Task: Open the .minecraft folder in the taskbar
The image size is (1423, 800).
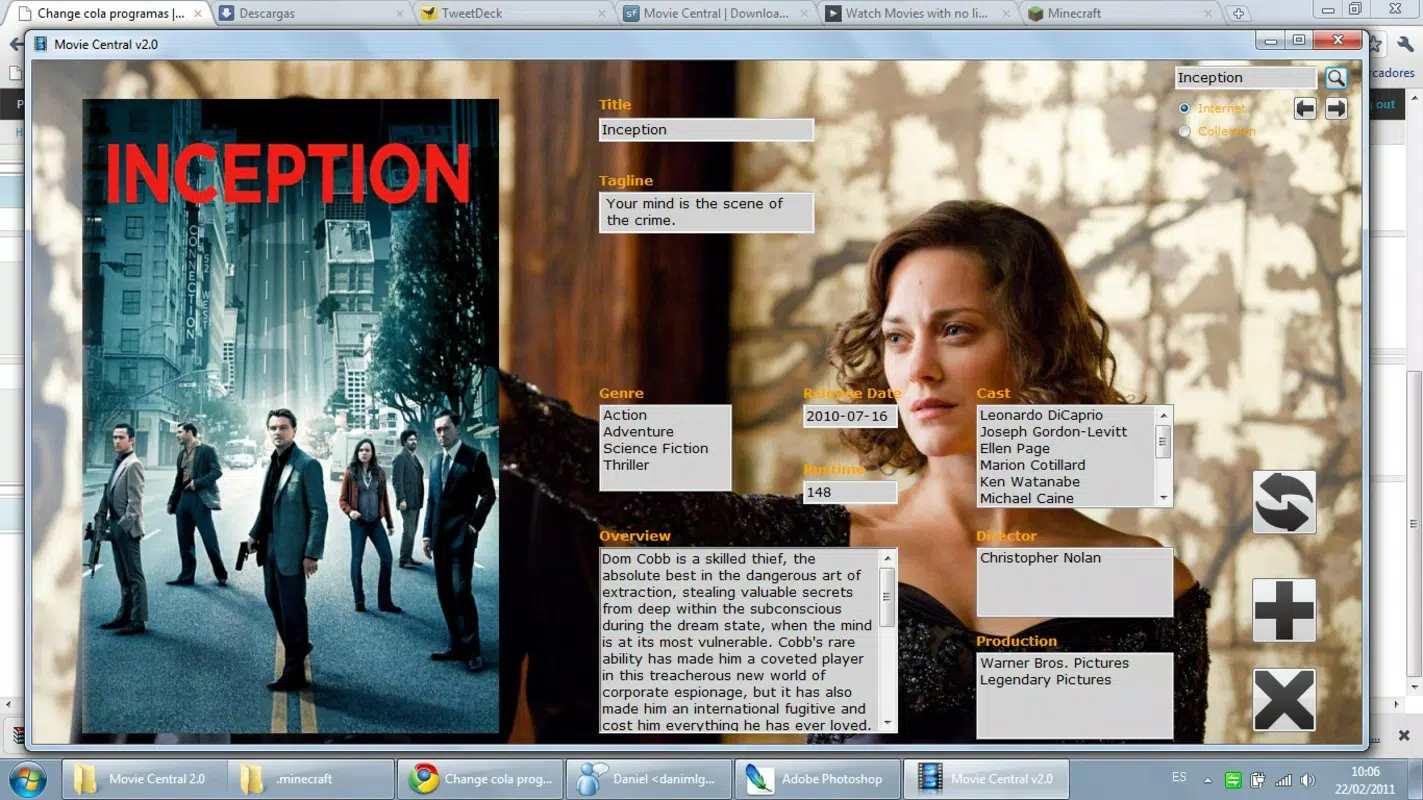Action: 311,779
